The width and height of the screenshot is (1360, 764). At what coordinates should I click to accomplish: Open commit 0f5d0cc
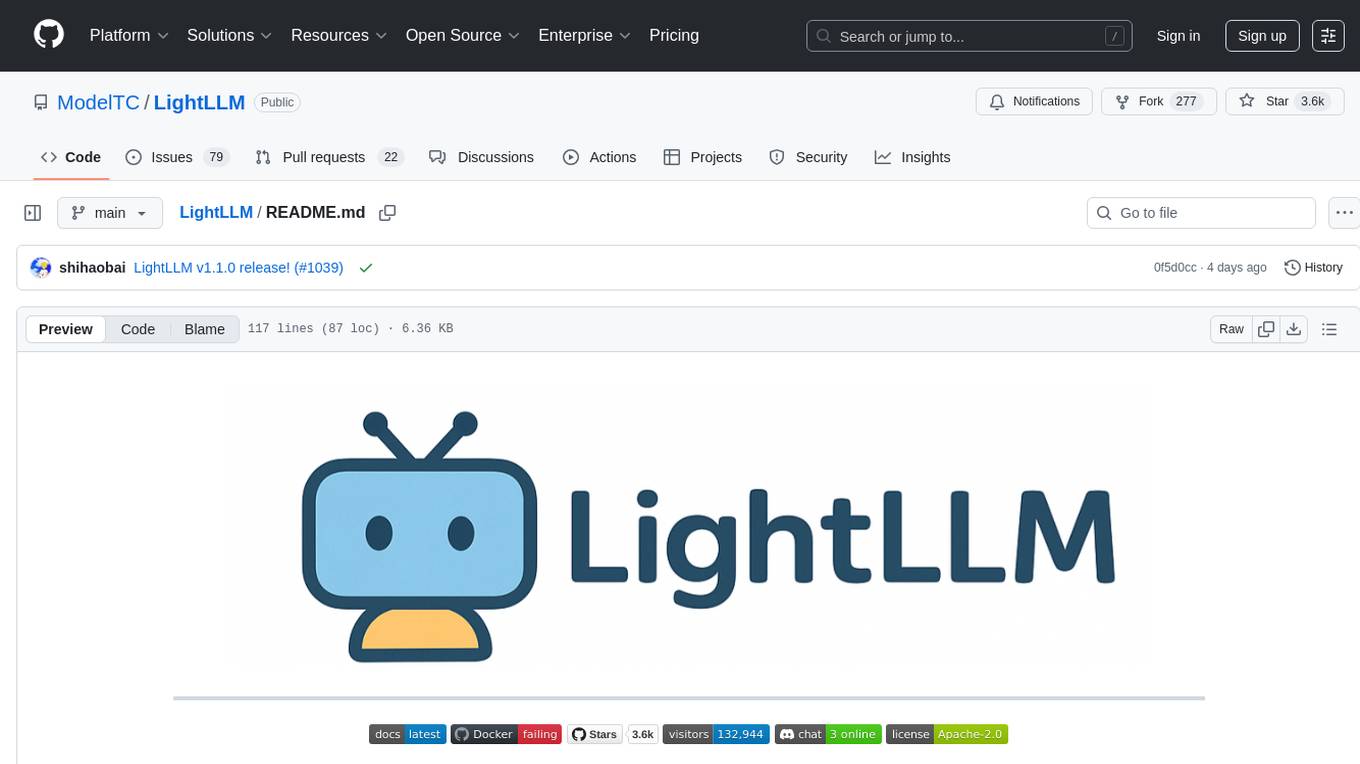tap(1175, 268)
